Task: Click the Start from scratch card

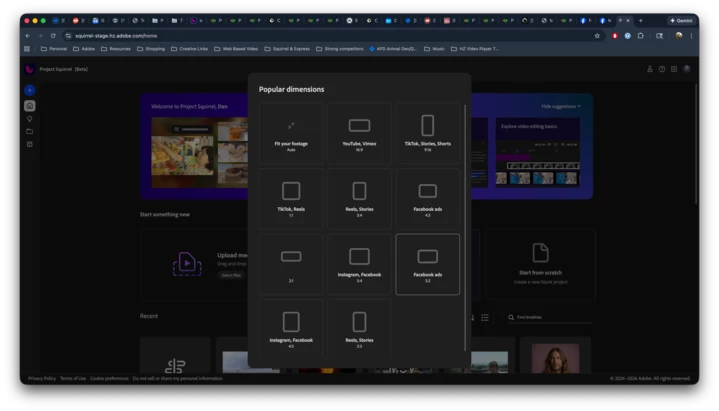Action: click(x=541, y=265)
